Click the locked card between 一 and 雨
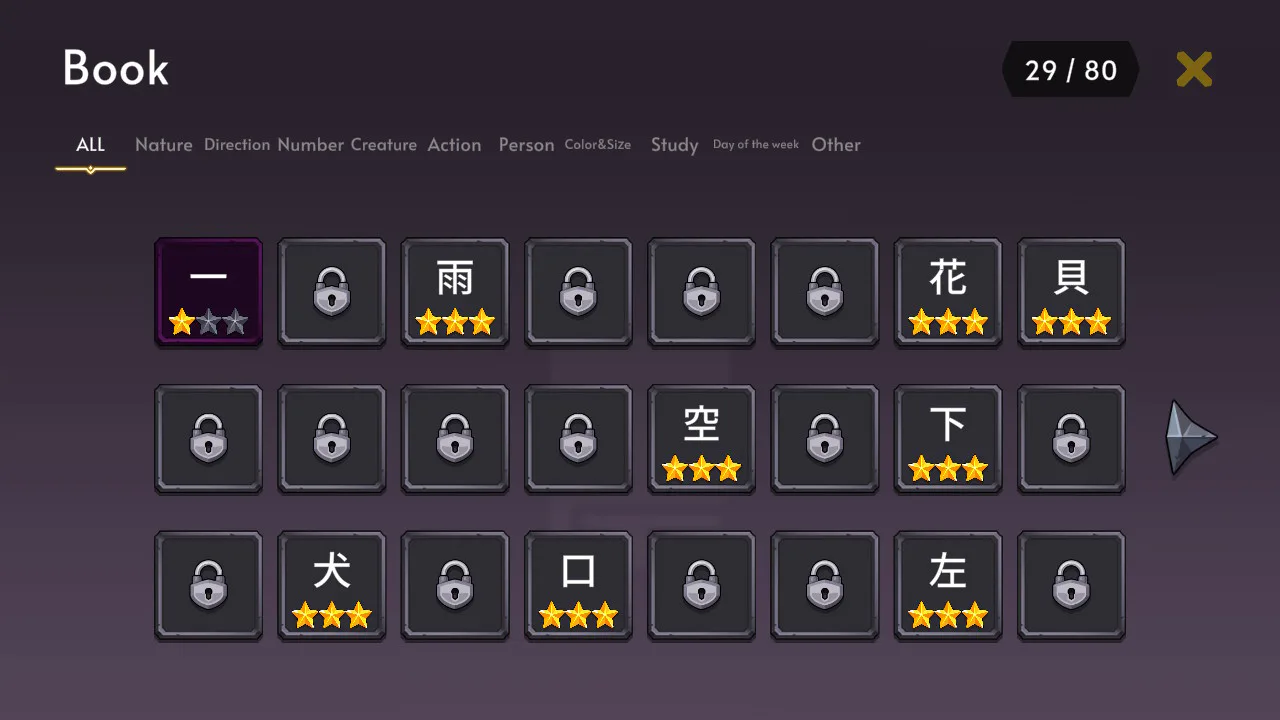This screenshot has width=1280, height=720. 332,292
